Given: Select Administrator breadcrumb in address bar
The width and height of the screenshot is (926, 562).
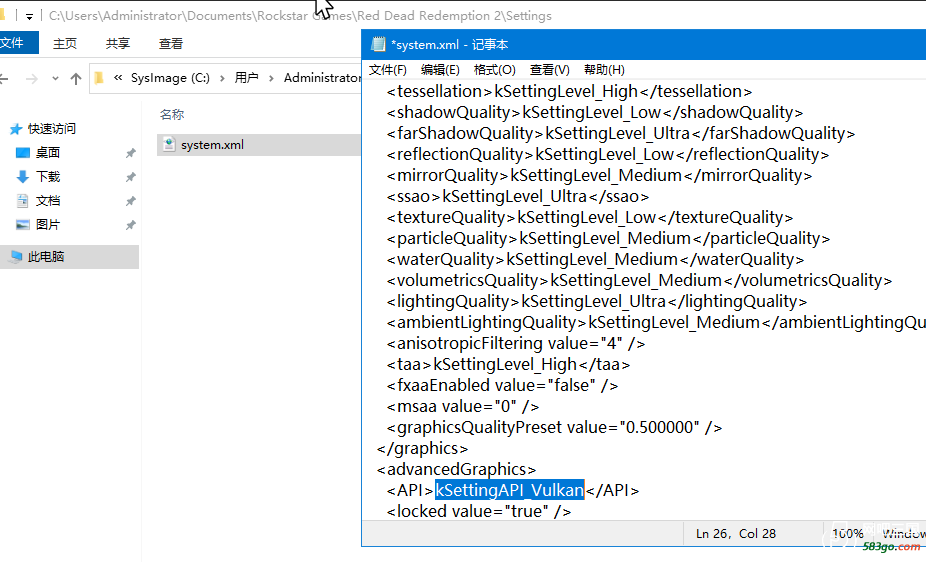Looking at the screenshot, I should [322, 78].
